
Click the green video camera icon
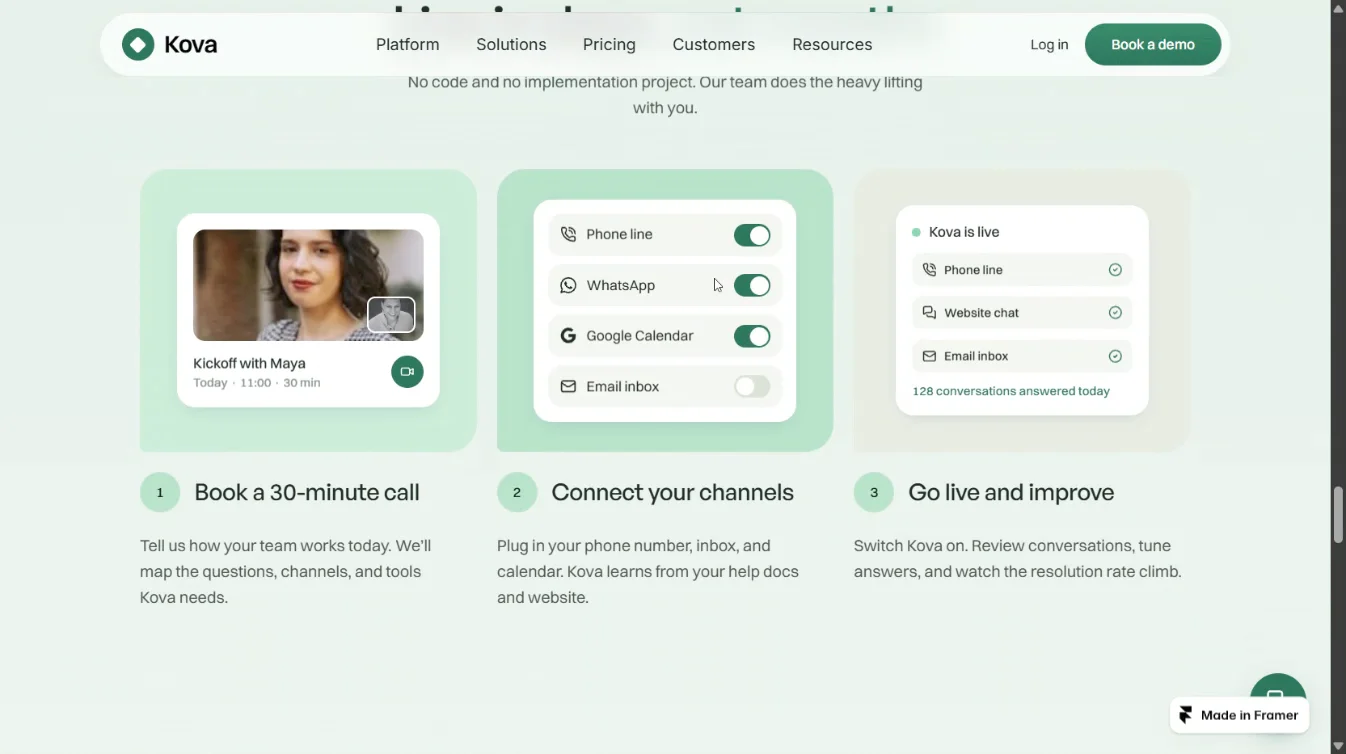click(x=407, y=371)
